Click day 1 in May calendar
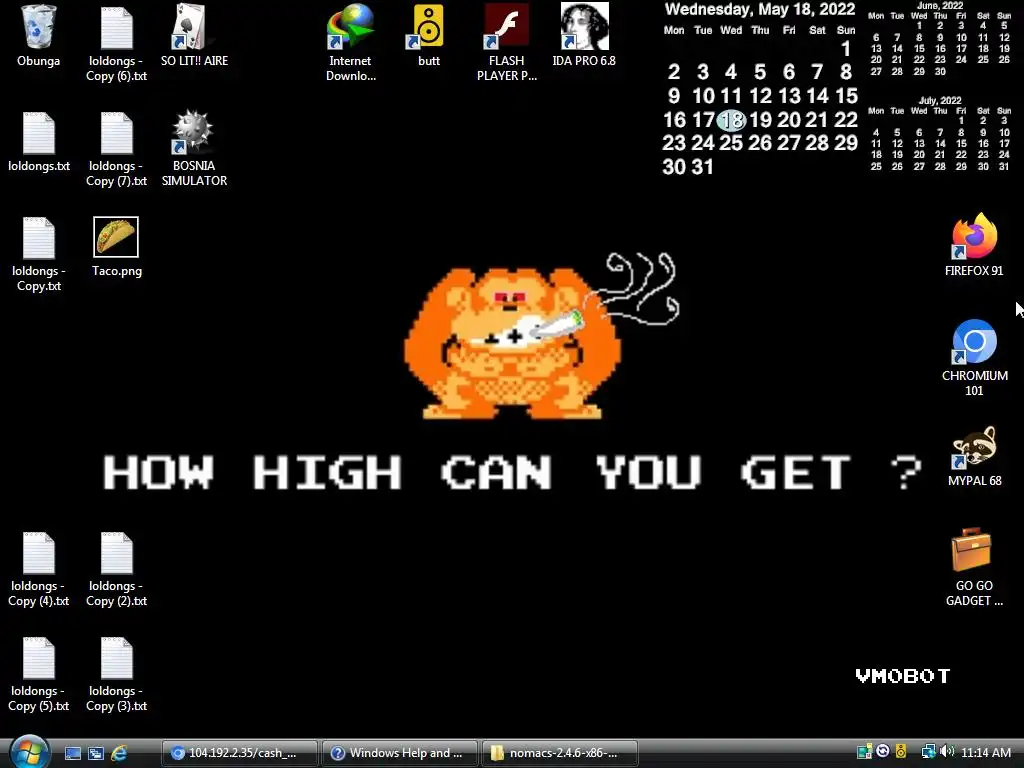This screenshot has height=768, width=1024. coord(846,49)
